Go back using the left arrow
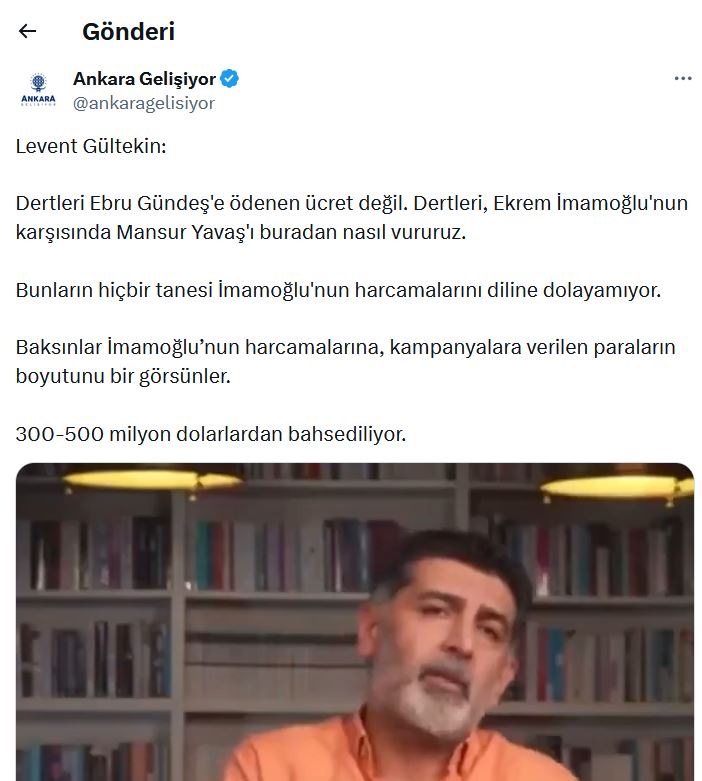702x781 pixels. 27,31
